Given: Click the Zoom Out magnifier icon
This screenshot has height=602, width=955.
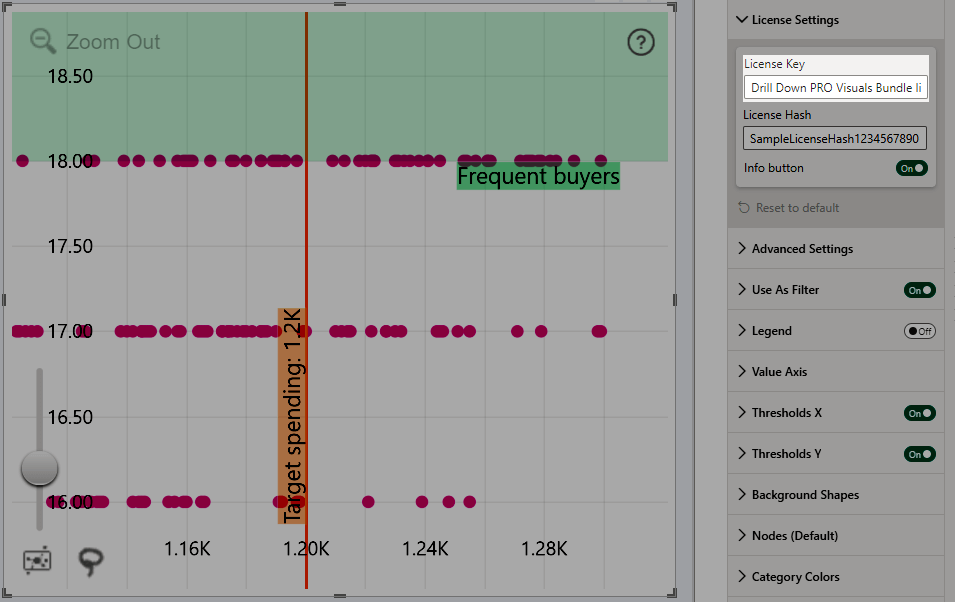Looking at the screenshot, I should click(43, 41).
